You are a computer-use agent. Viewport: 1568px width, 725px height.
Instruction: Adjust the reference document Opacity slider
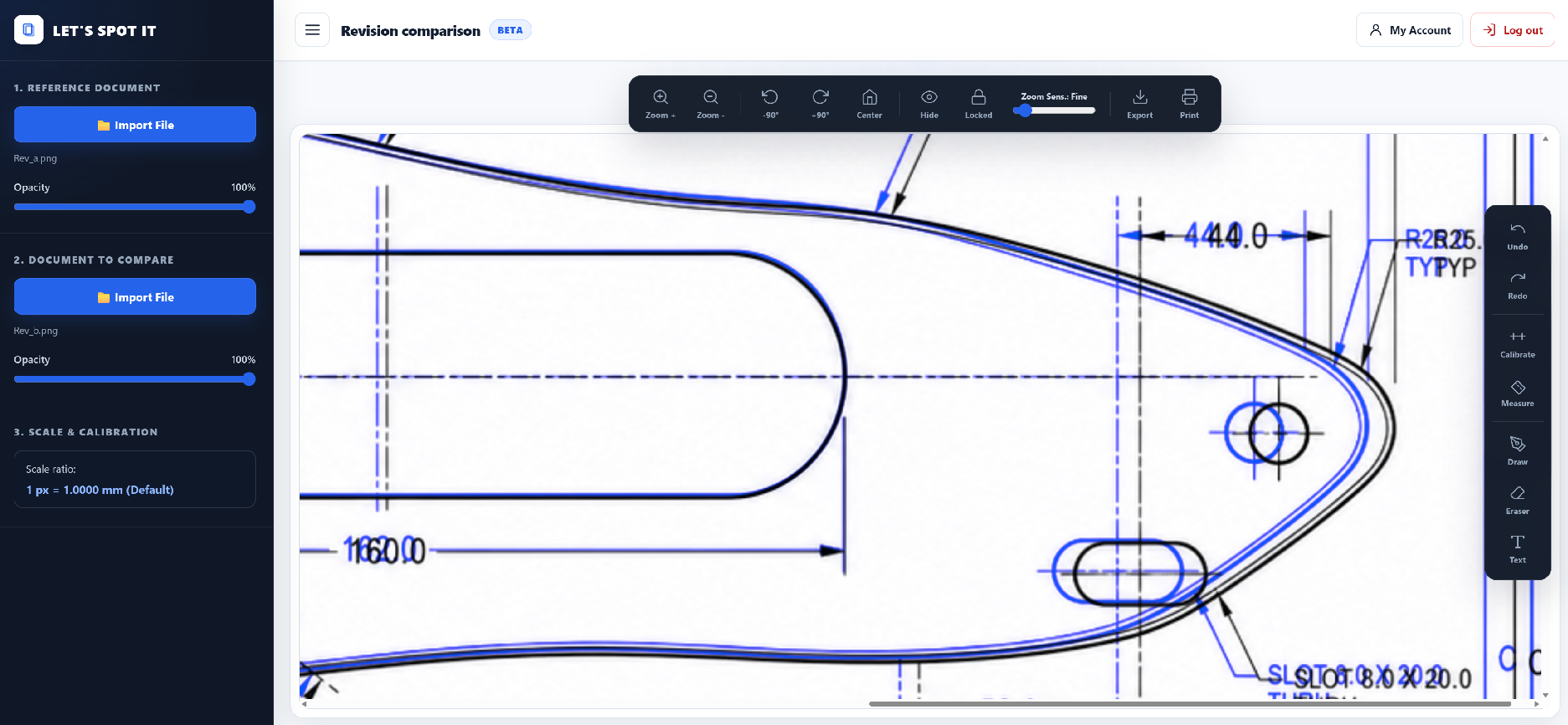click(x=135, y=207)
